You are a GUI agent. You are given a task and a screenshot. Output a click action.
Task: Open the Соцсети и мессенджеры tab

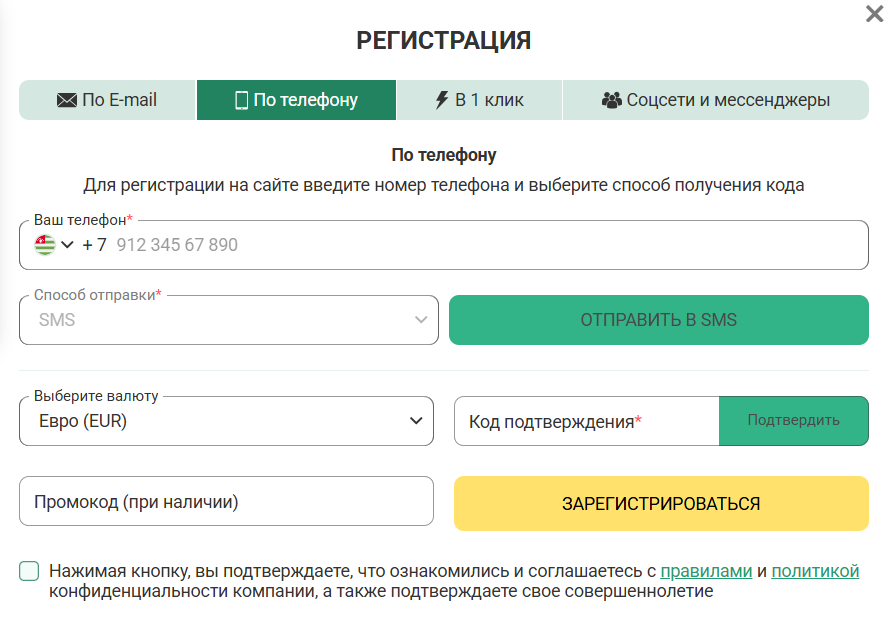coord(716,100)
